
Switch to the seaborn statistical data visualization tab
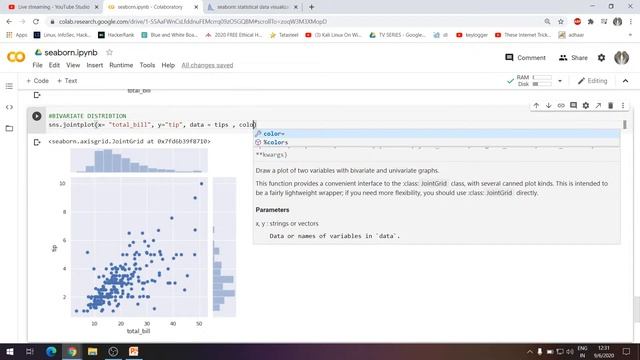point(253,7)
